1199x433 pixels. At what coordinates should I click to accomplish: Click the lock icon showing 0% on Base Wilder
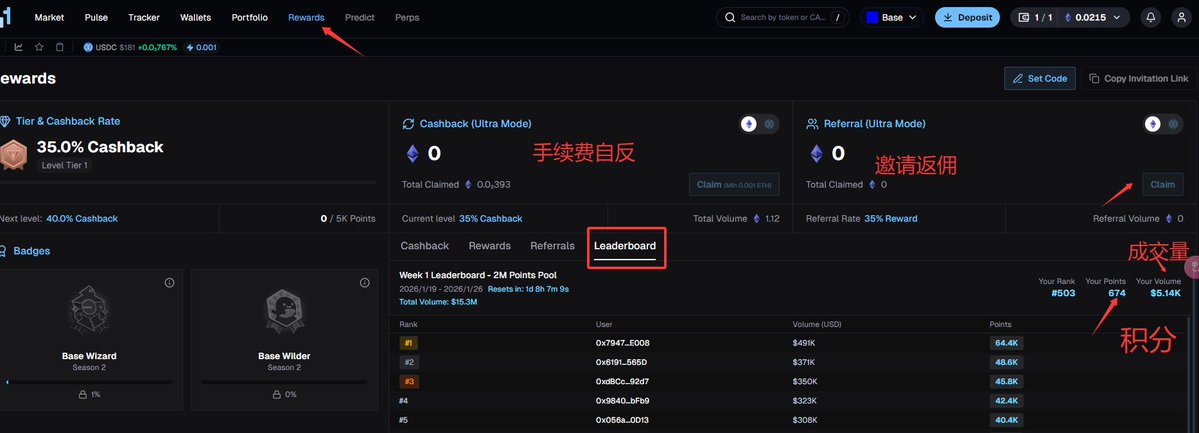pyautogui.click(x=278, y=395)
